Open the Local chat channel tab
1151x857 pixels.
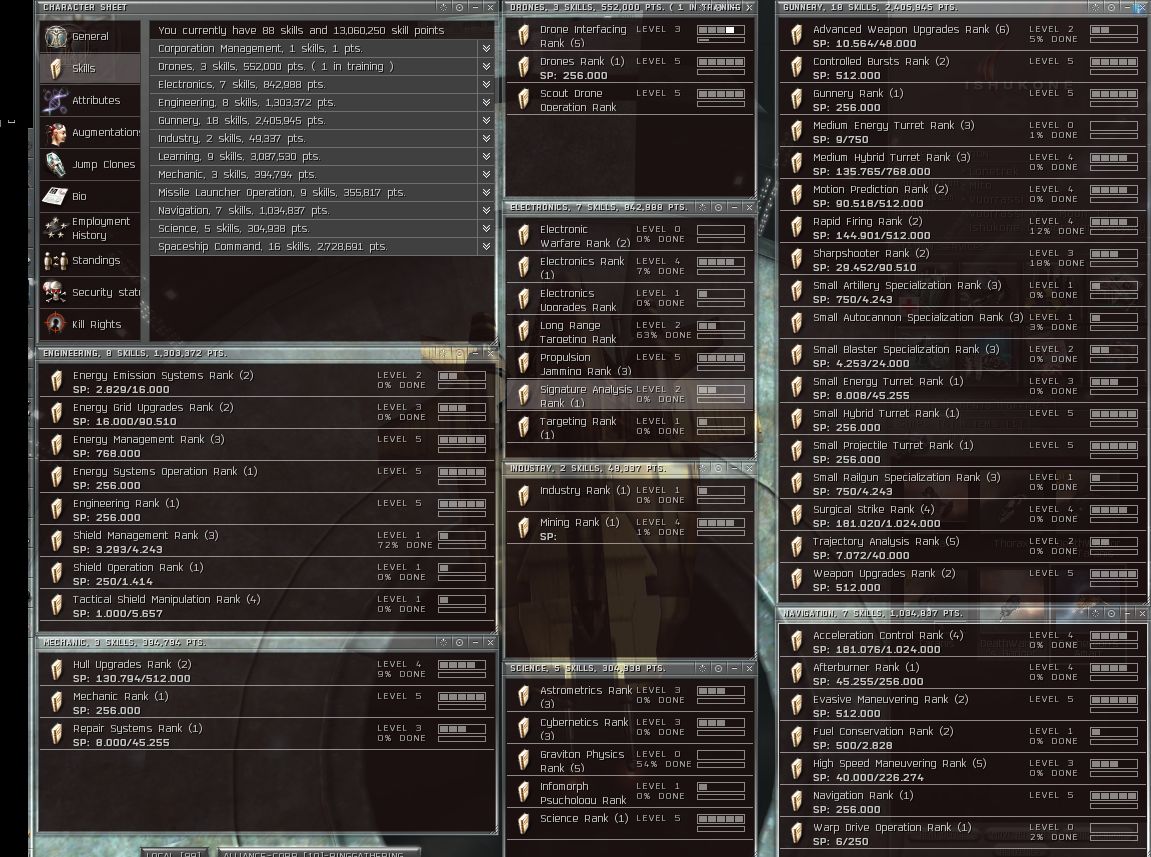coord(173,853)
